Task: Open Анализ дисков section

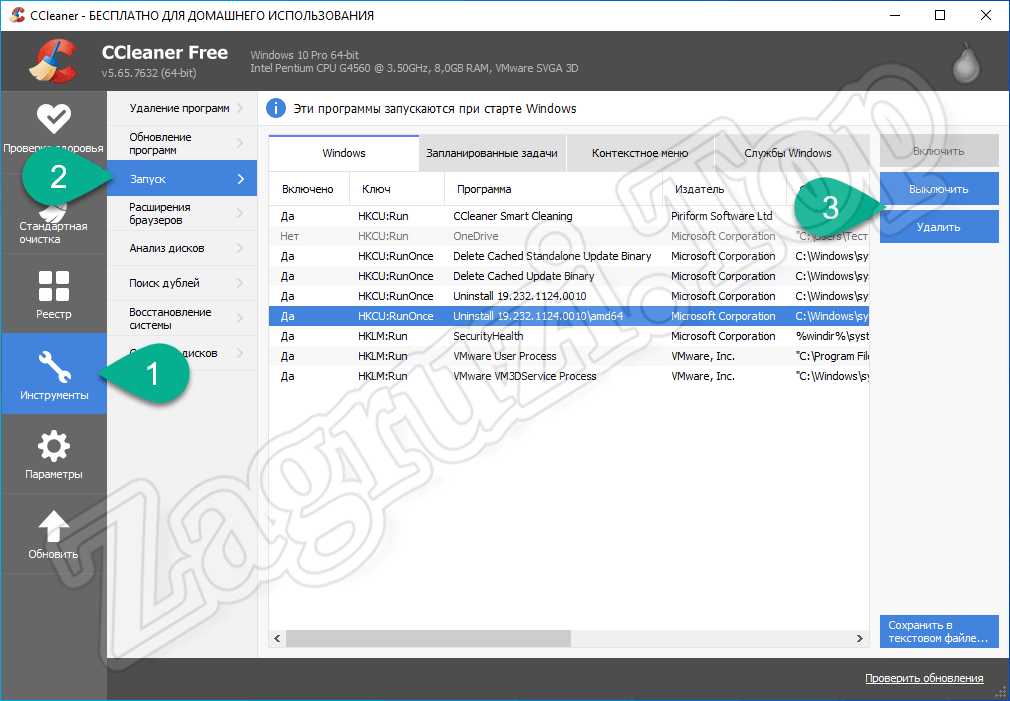Action: (182, 248)
